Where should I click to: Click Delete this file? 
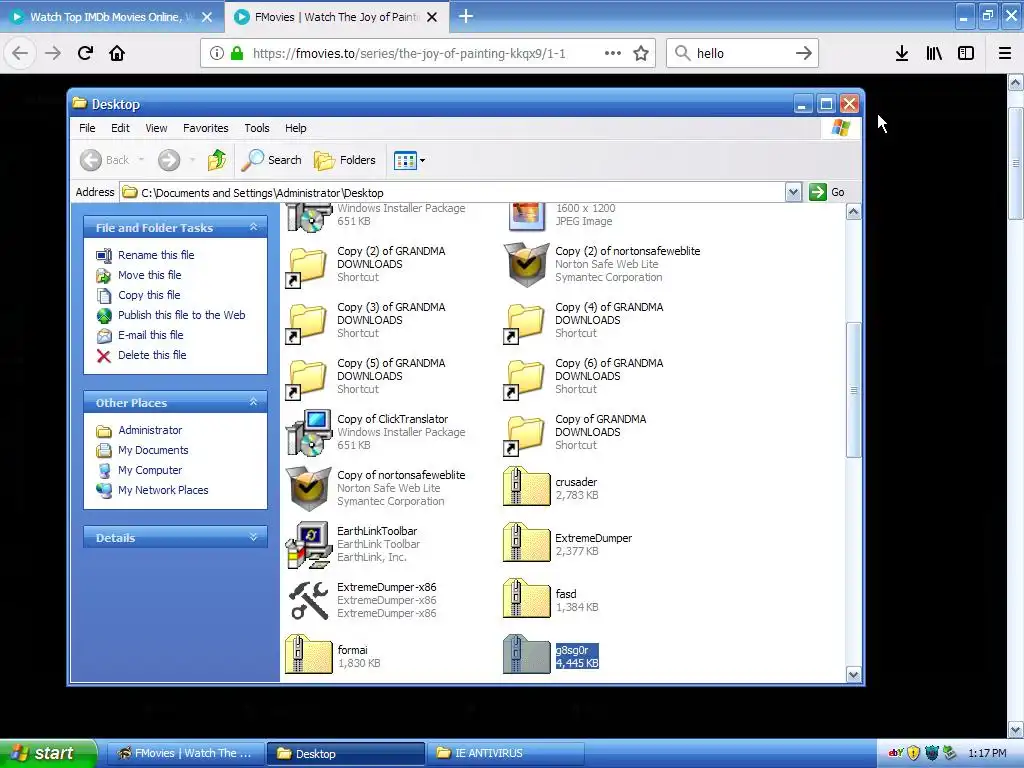(152, 355)
